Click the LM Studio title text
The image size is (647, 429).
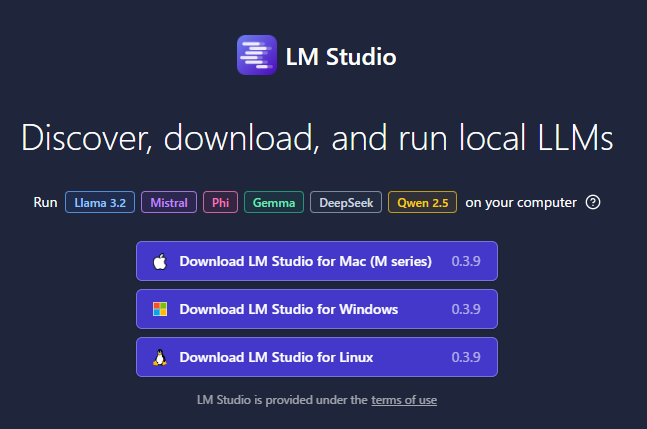(341, 57)
